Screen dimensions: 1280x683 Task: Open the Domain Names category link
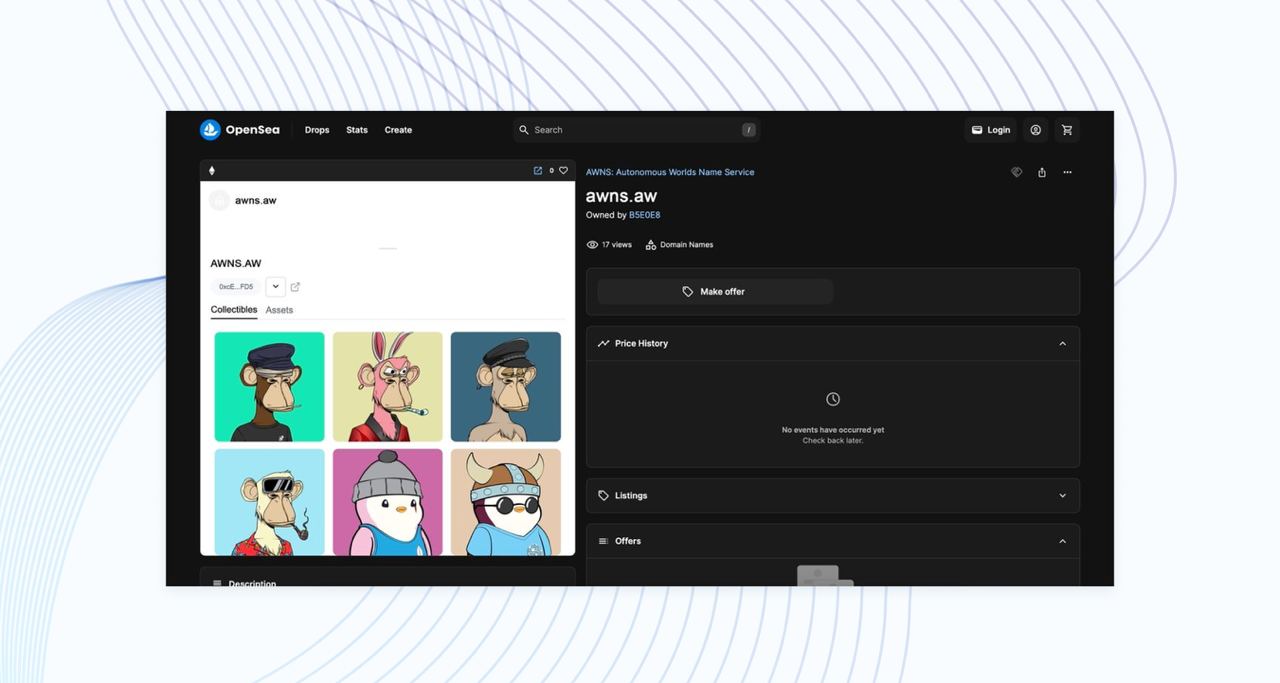686,245
